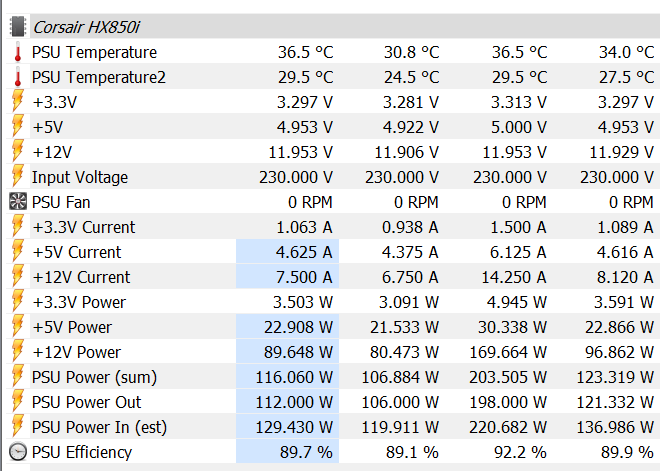Click the 92.2 % PSU Efficiency value
Viewport: 666px width, 471px height.
click(520, 452)
